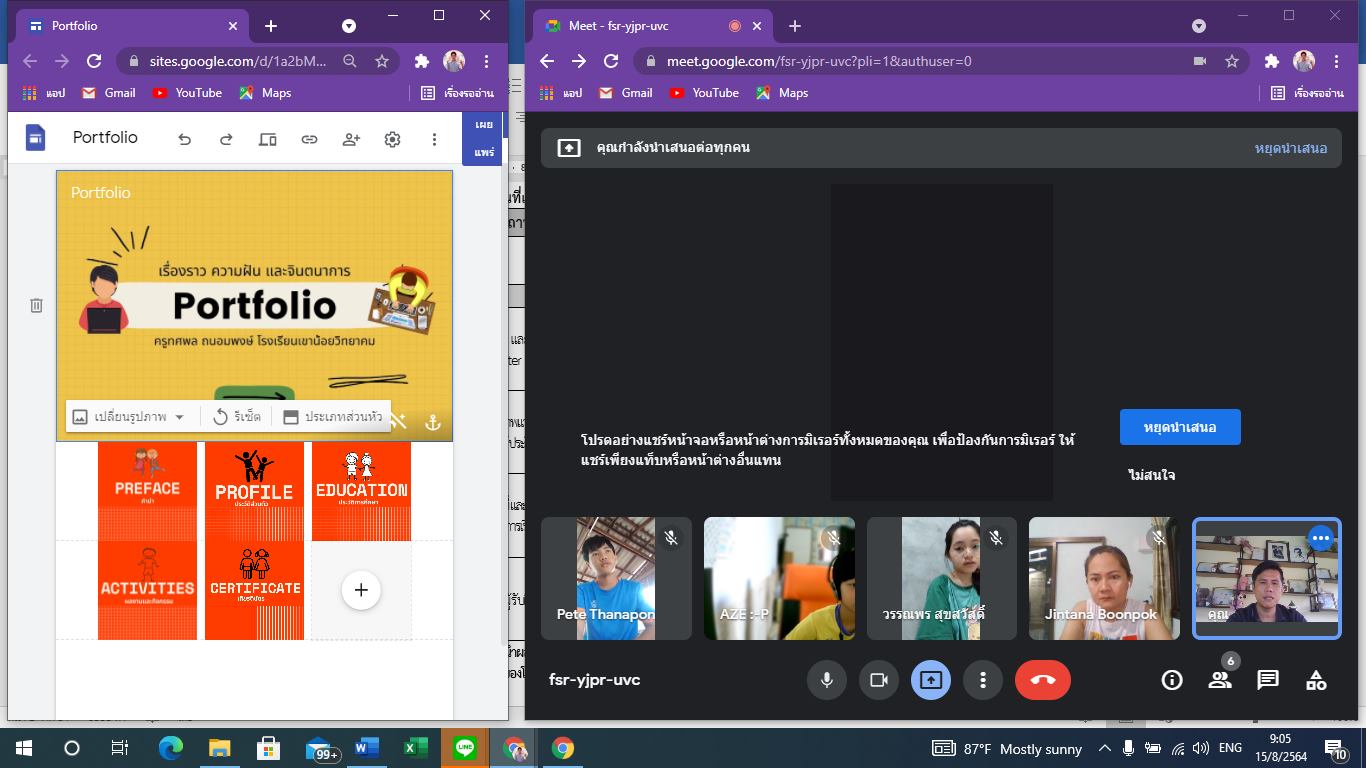This screenshot has height=768, width=1366.
Task: Click the redo arrow in Sites toolbar
Action: click(226, 140)
